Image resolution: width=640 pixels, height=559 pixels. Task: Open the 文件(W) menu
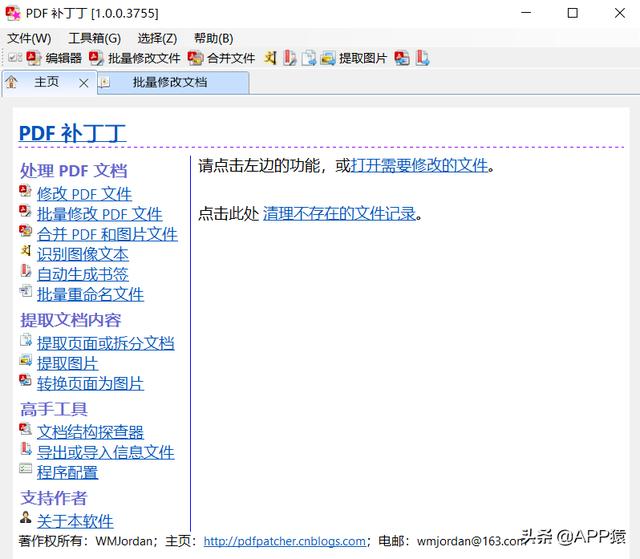point(29,39)
